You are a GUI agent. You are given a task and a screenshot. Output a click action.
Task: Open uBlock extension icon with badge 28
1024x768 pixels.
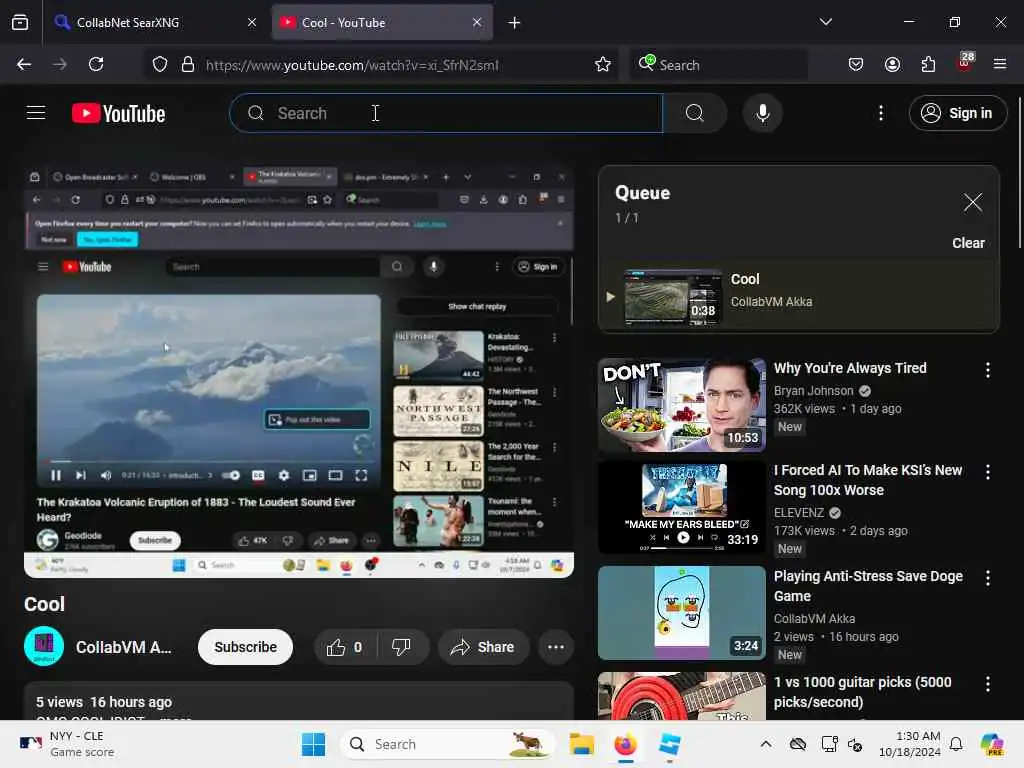(964, 63)
